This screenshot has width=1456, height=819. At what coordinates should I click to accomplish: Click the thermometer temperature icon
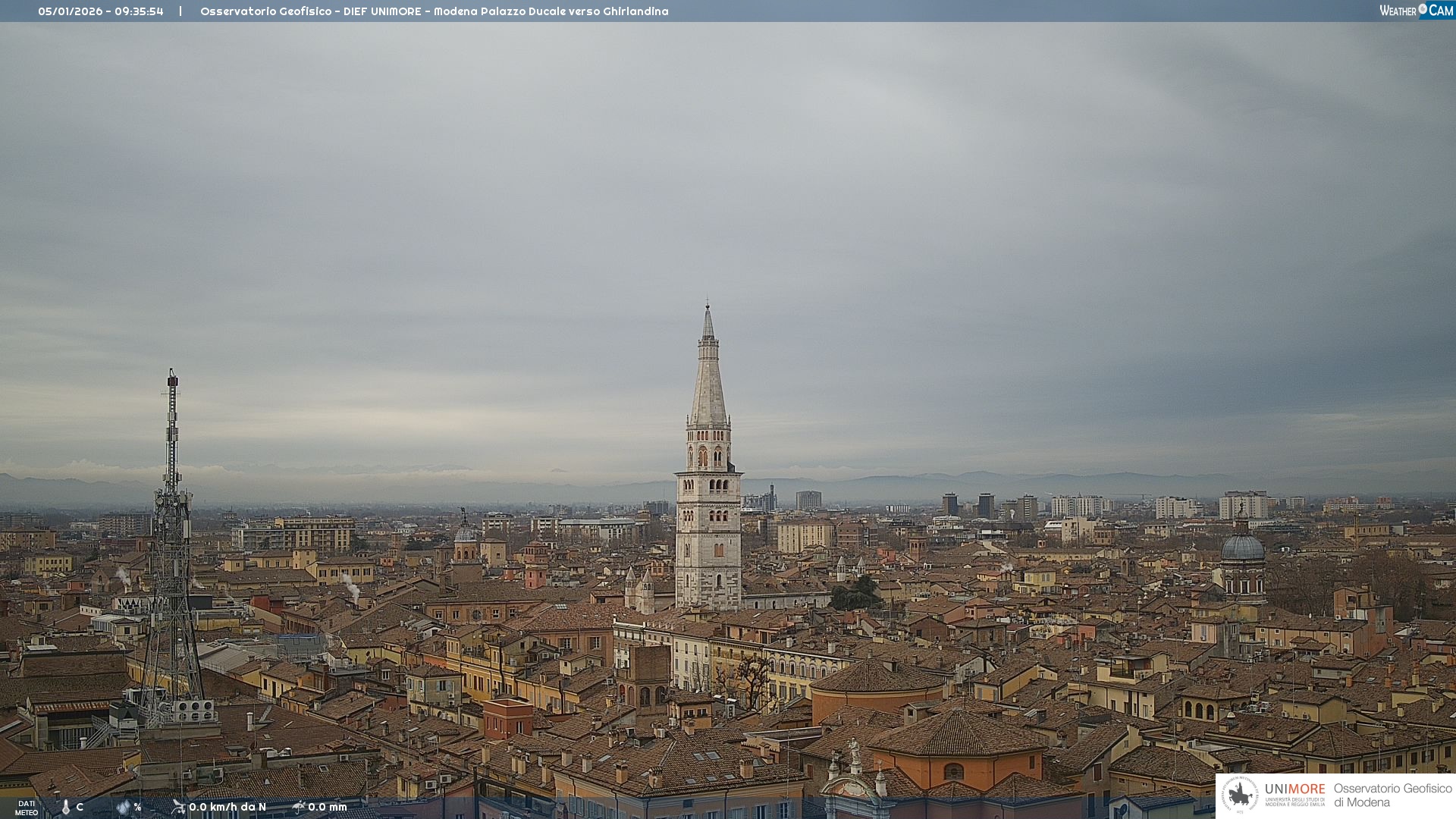66,807
